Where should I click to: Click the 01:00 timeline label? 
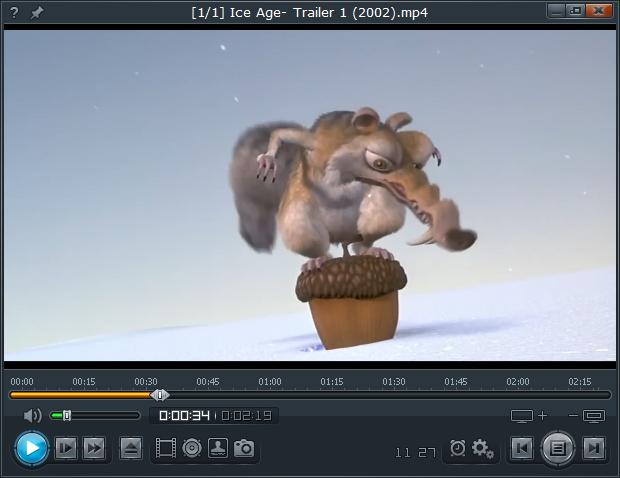click(270, 382)
